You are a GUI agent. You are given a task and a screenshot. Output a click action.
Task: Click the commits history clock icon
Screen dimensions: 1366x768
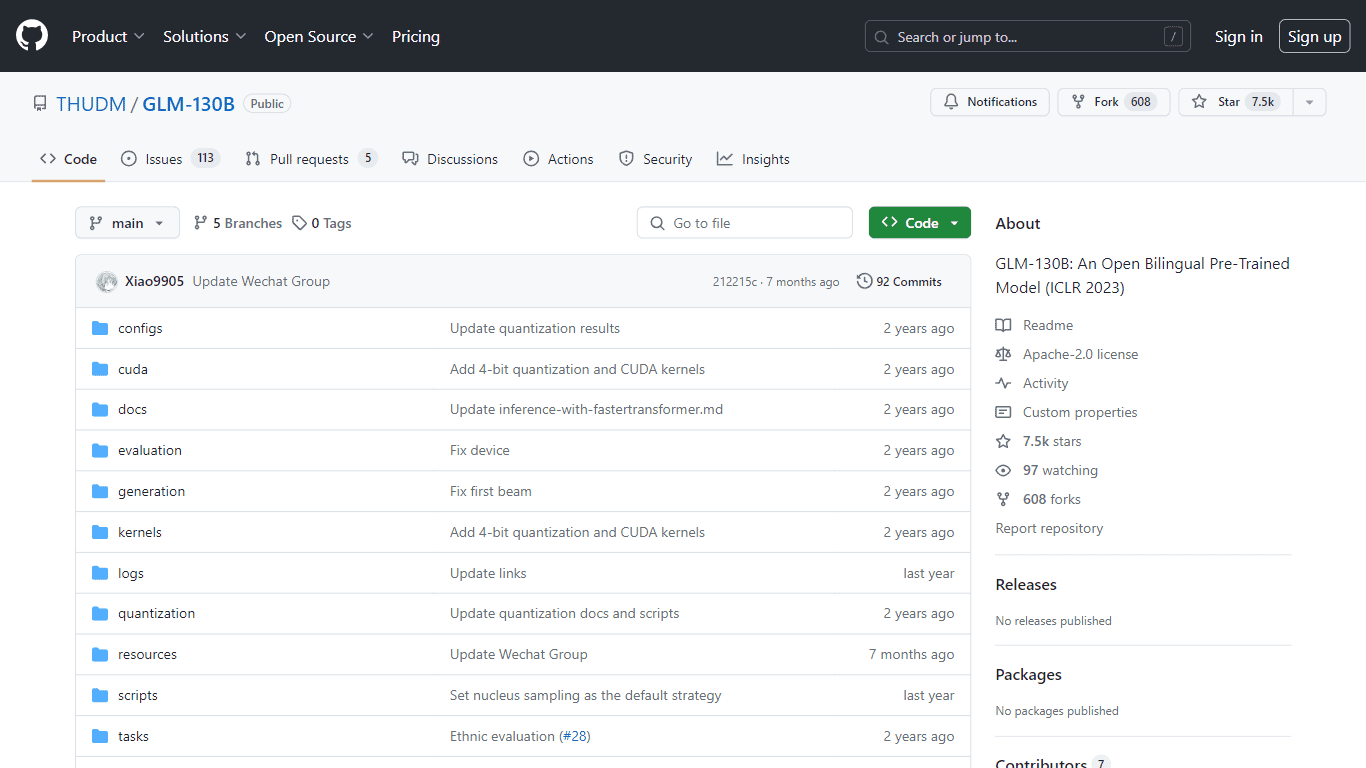[x=864, y=282]
